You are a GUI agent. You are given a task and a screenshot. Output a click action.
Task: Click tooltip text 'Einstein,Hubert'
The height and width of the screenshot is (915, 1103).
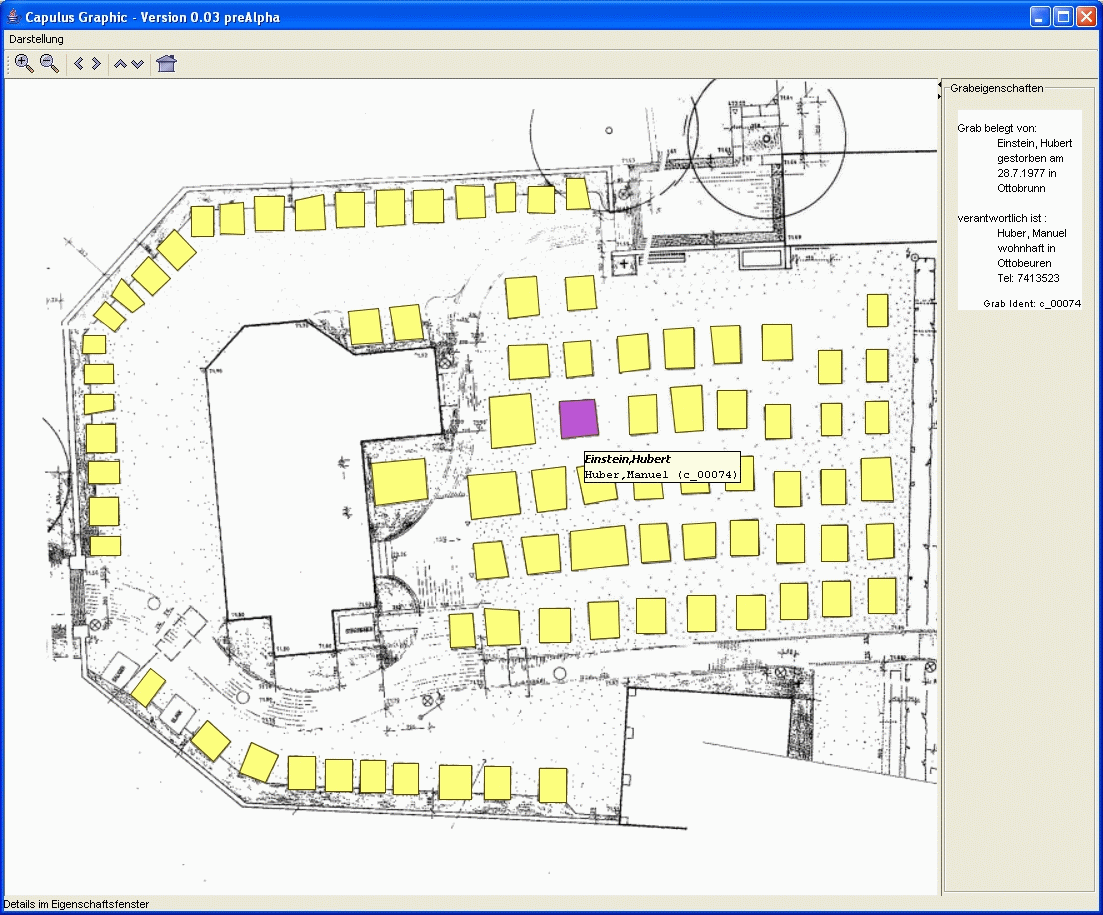[627, 459]
